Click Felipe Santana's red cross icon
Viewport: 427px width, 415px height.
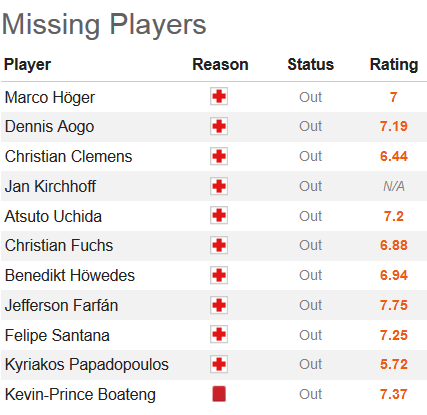[x=219, y=334]
